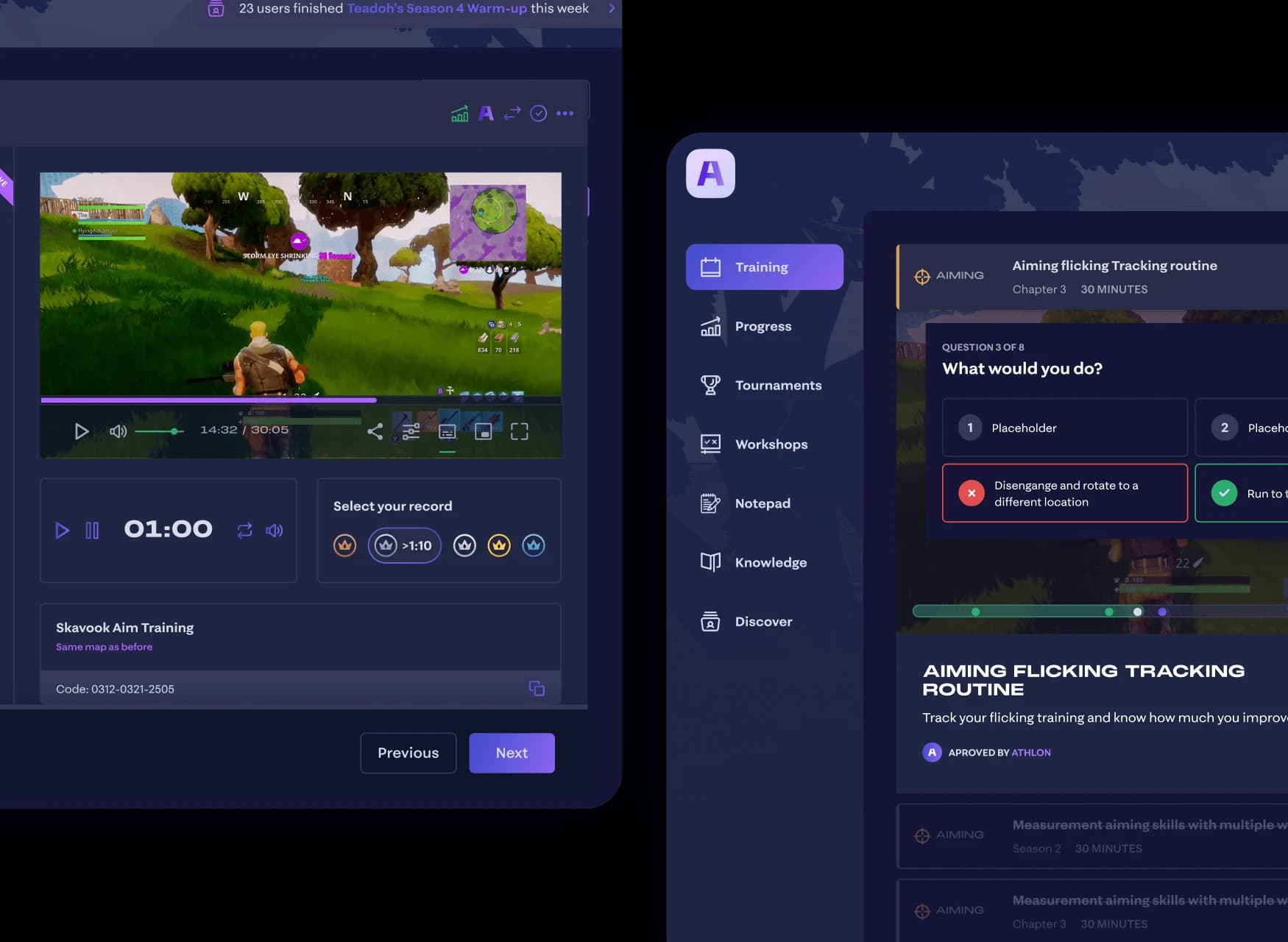Adjust the green video volume slider
The image size is (1288, 942).
coord(159,431)
